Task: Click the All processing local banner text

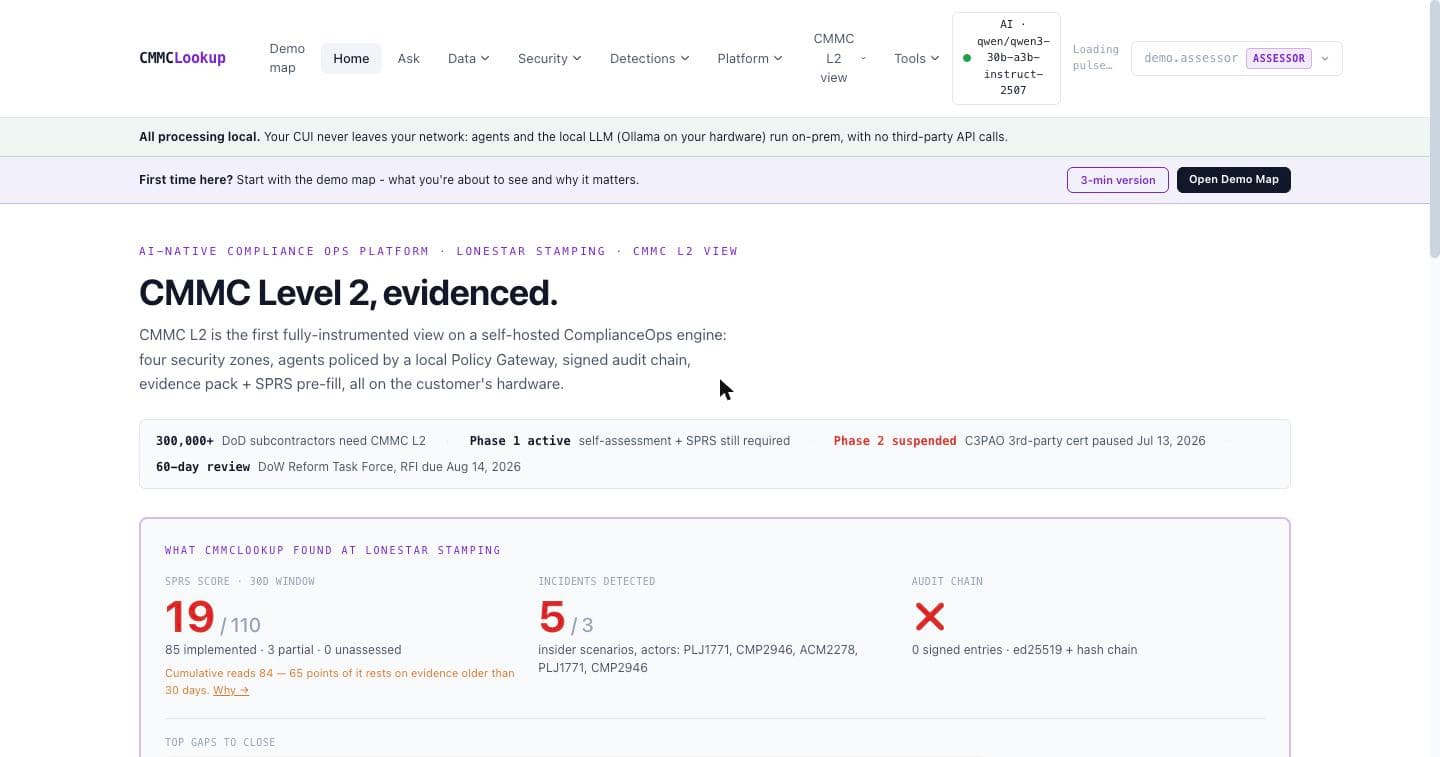Action: coord(573,137)
